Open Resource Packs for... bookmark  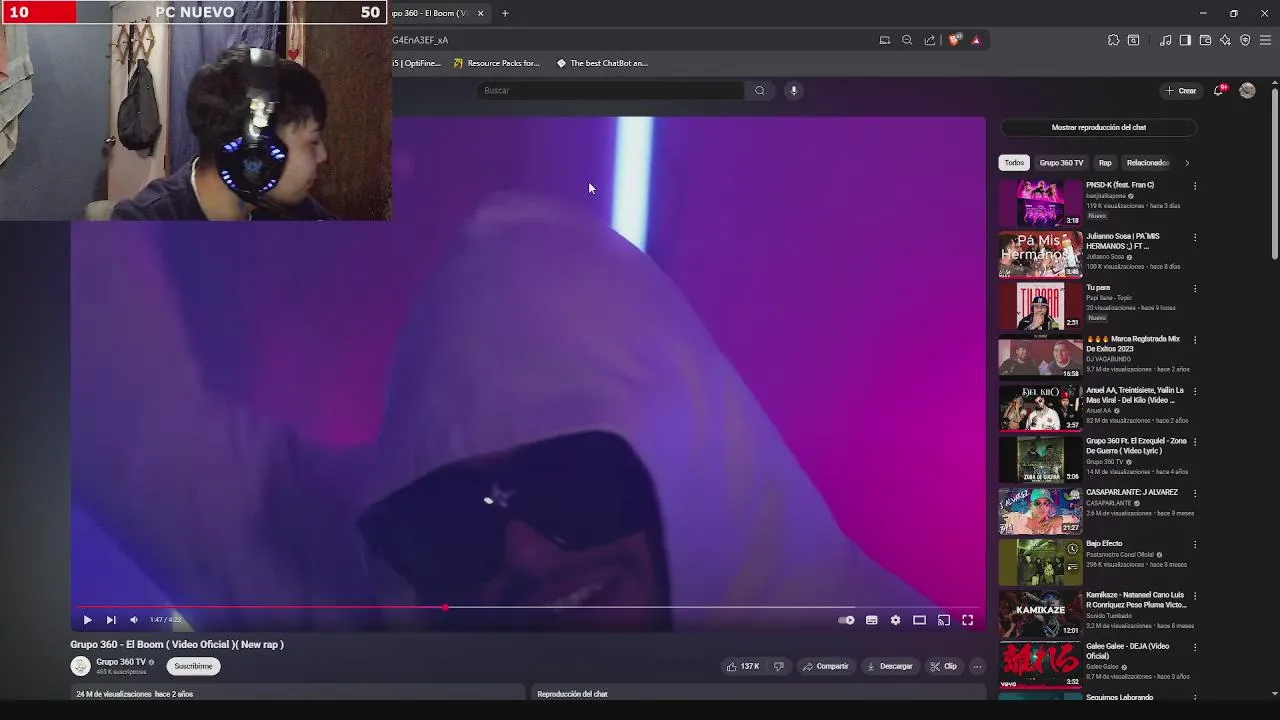coord(496,63)
